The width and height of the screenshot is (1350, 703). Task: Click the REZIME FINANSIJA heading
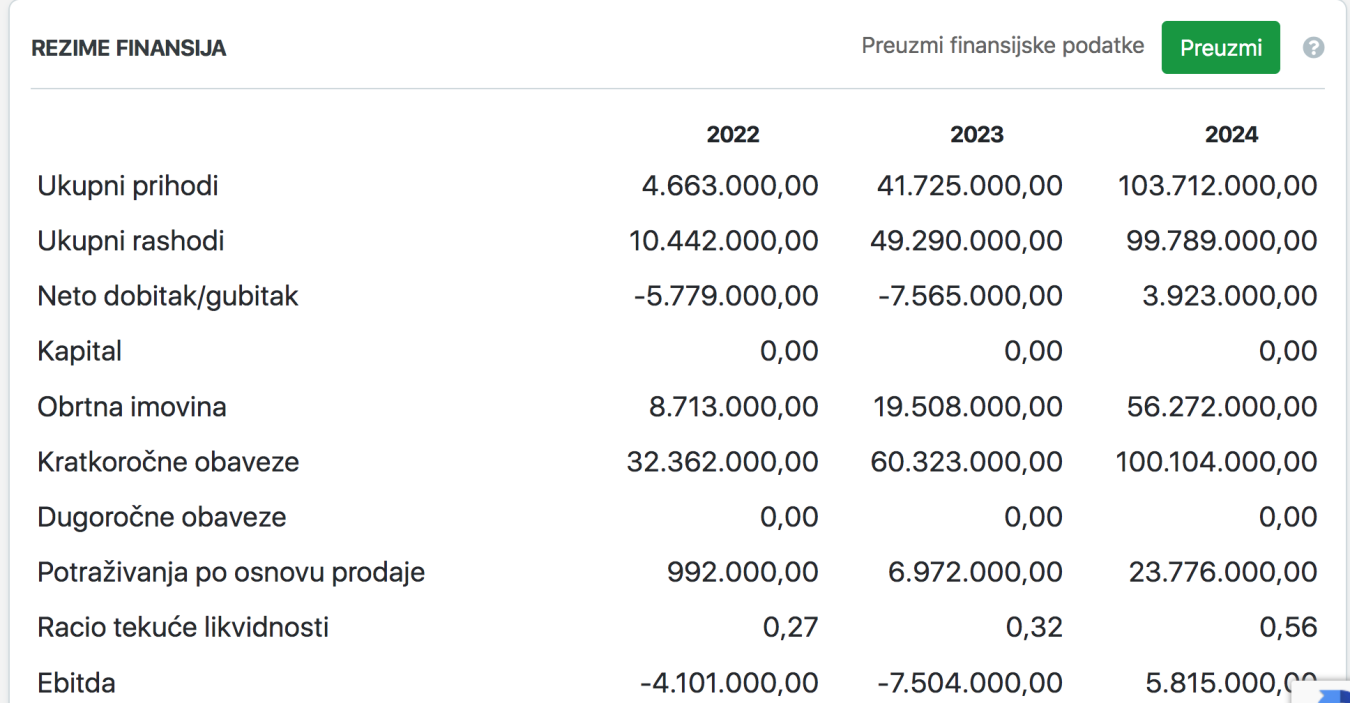pos(129,48)
